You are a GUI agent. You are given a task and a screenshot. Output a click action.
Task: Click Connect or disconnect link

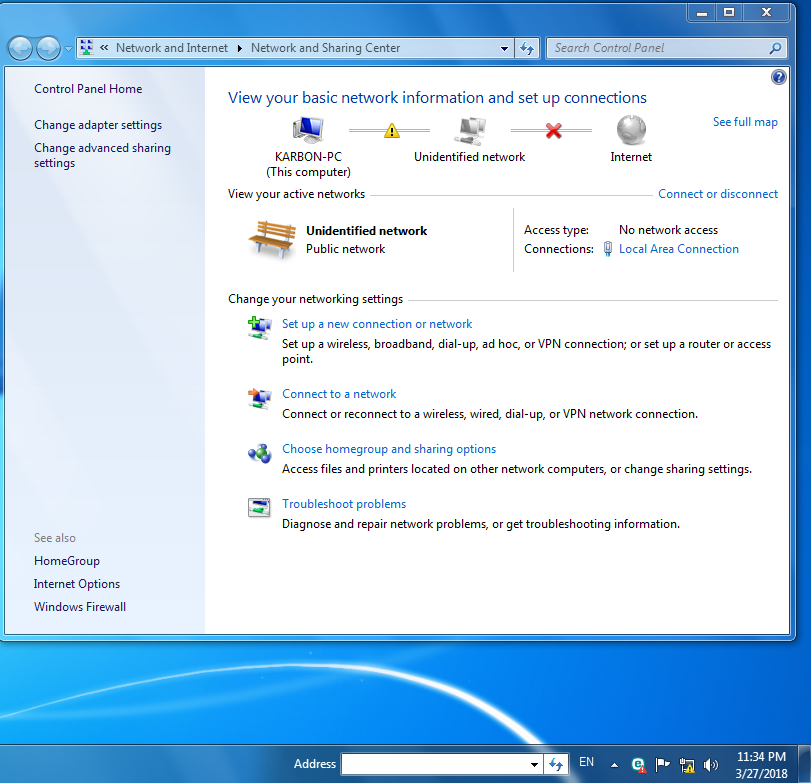tap(718, 194)
